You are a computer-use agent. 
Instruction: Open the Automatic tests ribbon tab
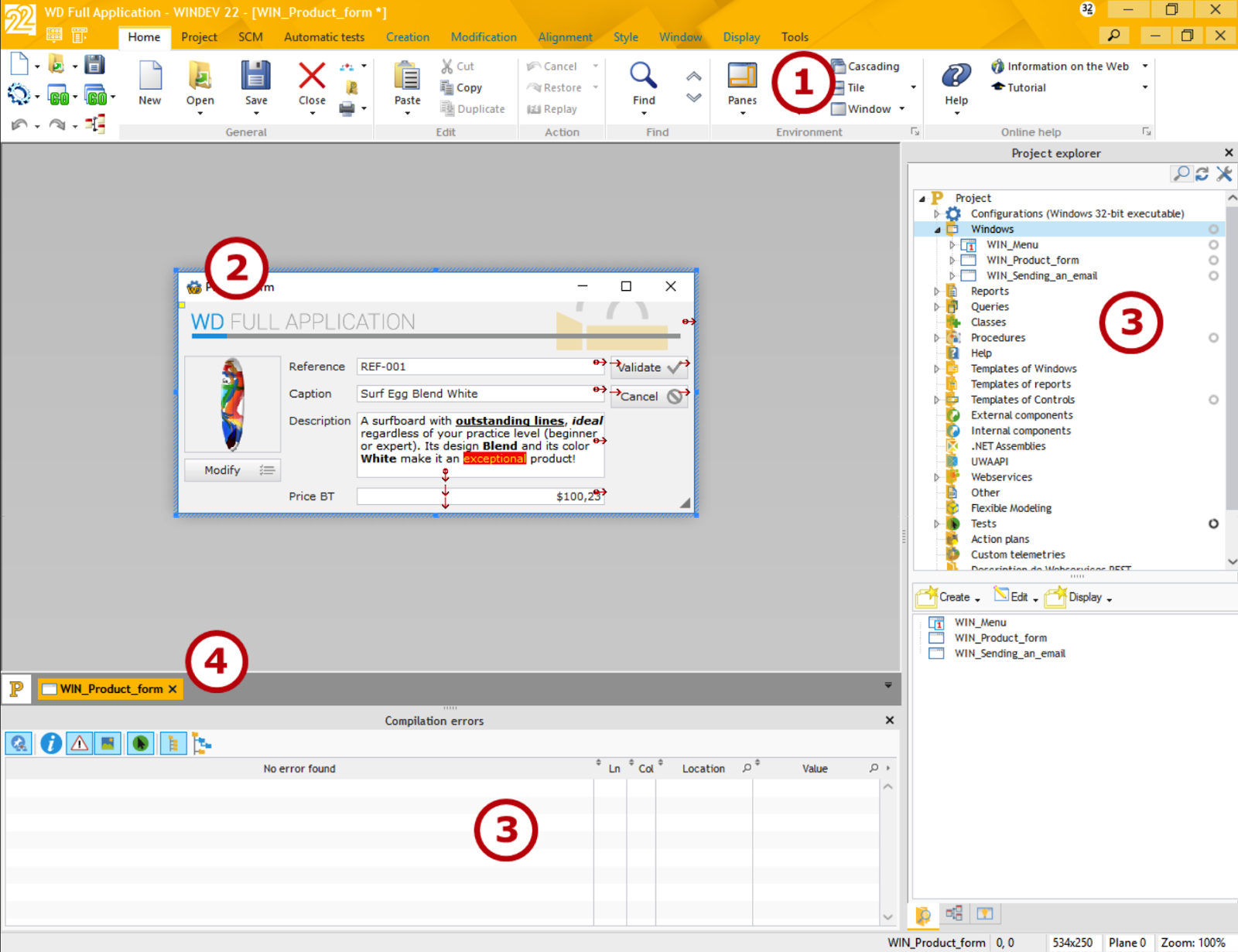[x=324, y=37]
